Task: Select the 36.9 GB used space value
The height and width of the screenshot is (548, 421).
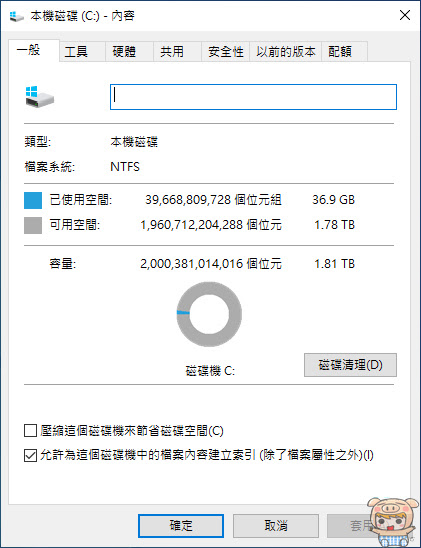Action: [x=333, y=200]
